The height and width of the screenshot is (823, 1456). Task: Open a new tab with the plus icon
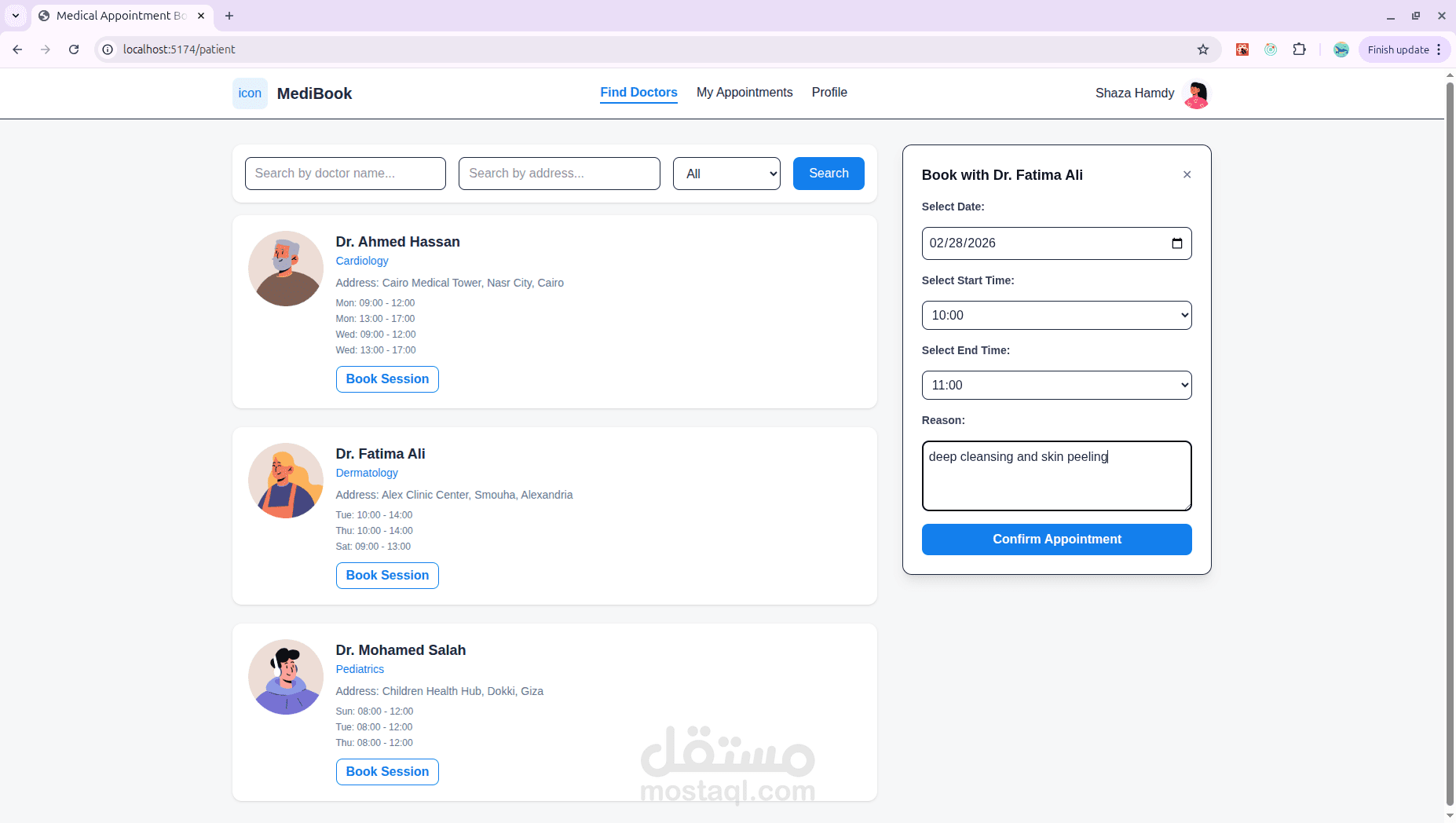point(229,16)
